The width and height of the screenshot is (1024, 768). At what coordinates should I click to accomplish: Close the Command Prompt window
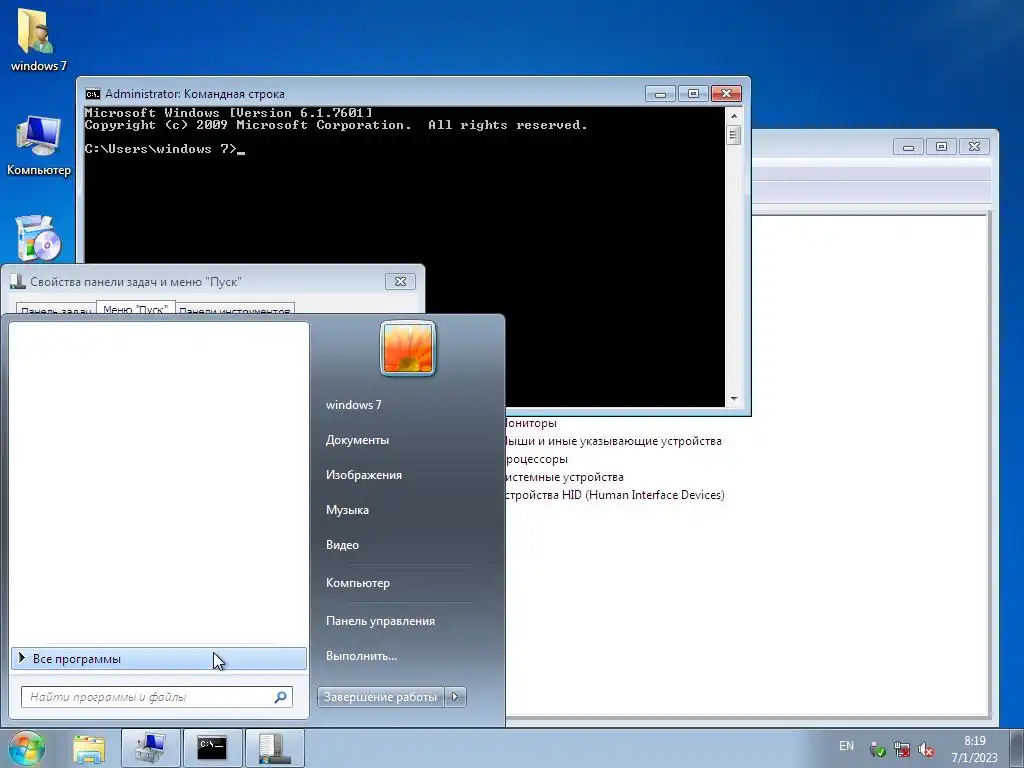pos(726,94)
